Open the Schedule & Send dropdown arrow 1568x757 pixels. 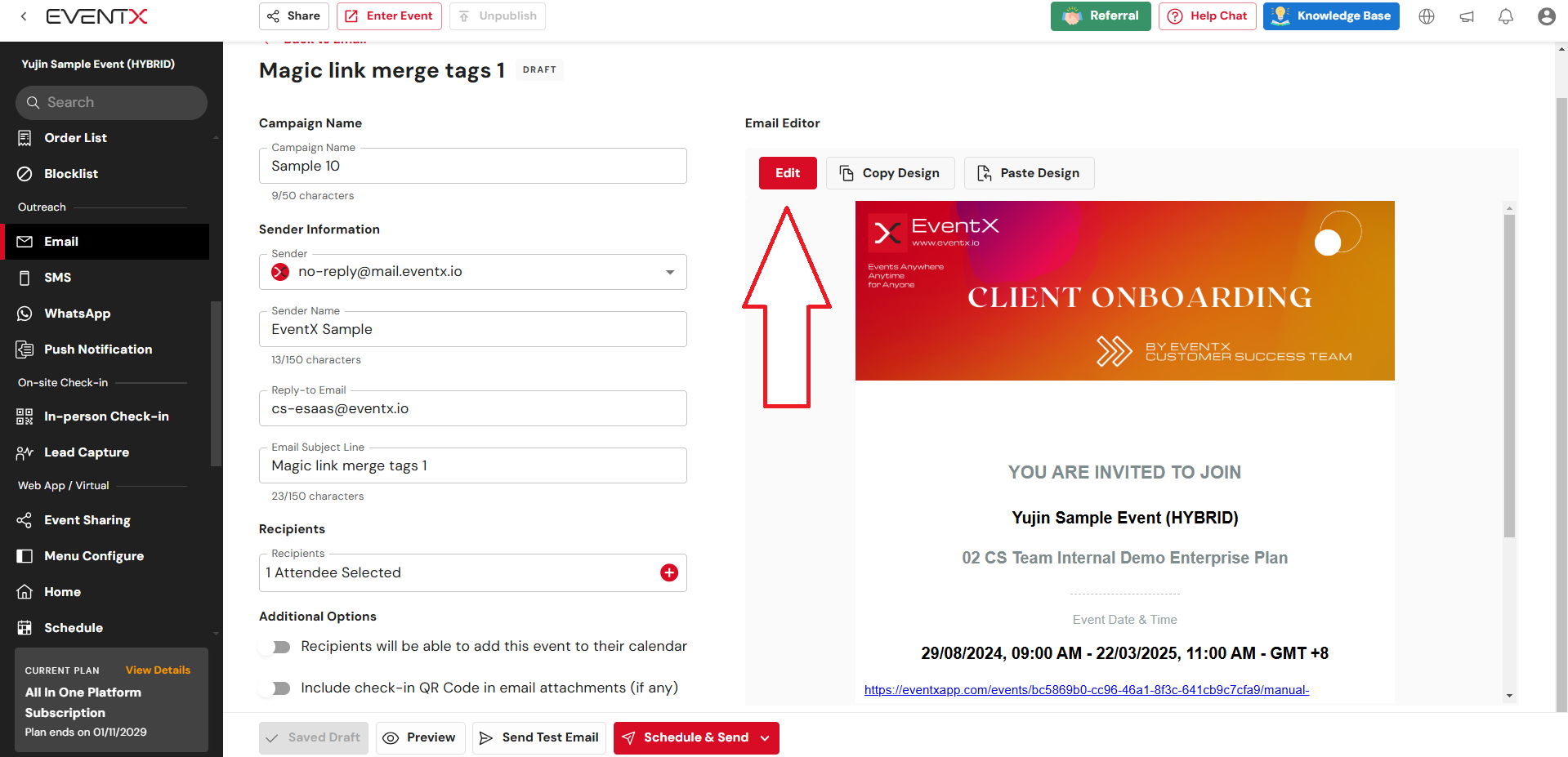pos(765,738)
